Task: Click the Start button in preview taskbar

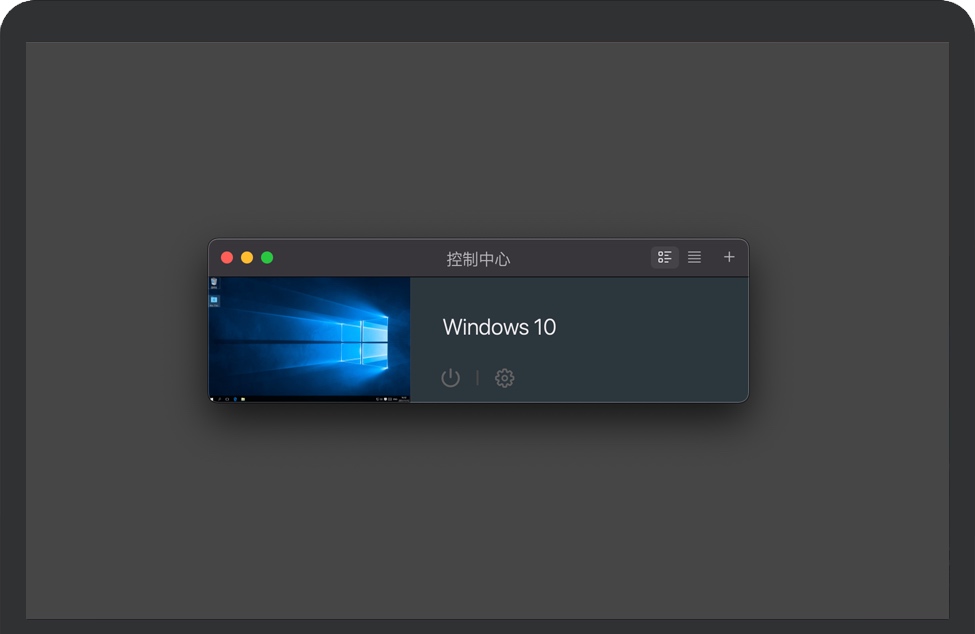Action: coord(212,399)
